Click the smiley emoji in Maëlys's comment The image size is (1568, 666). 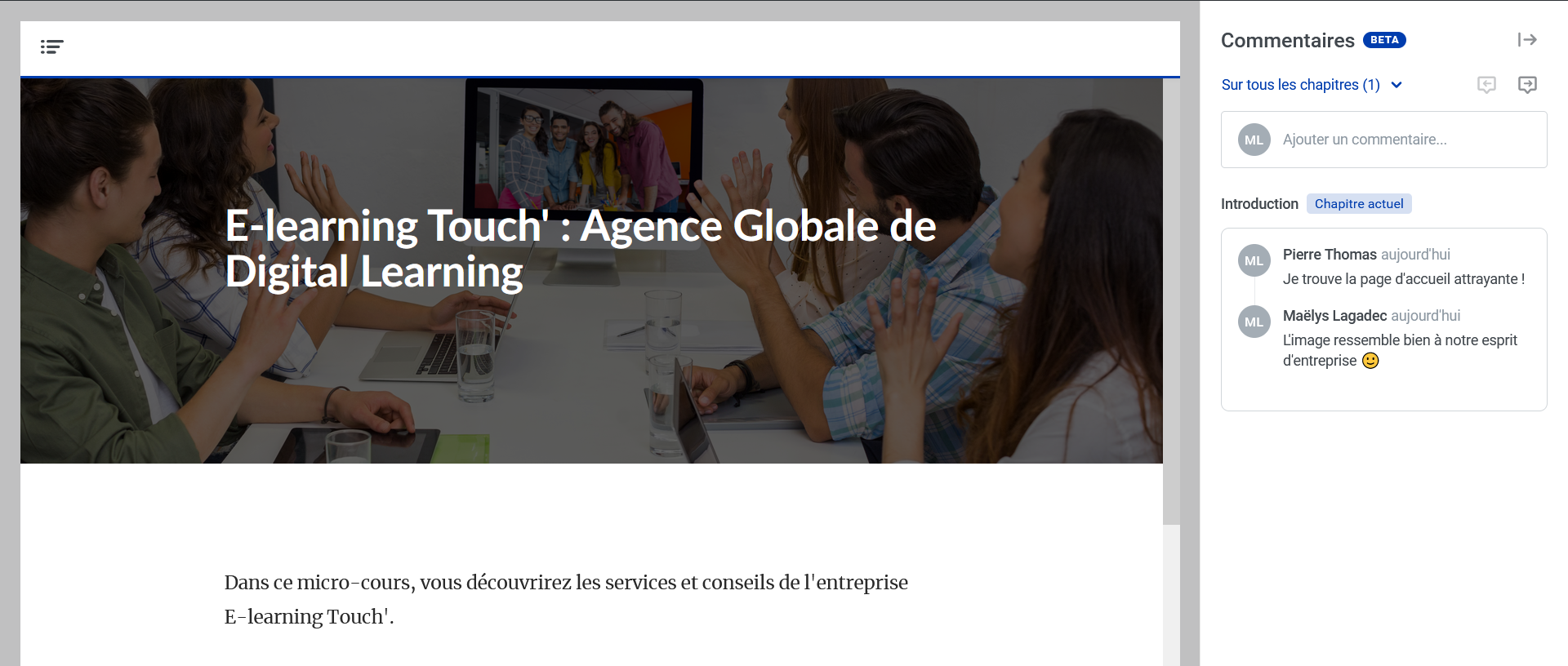pos(1370,361)
